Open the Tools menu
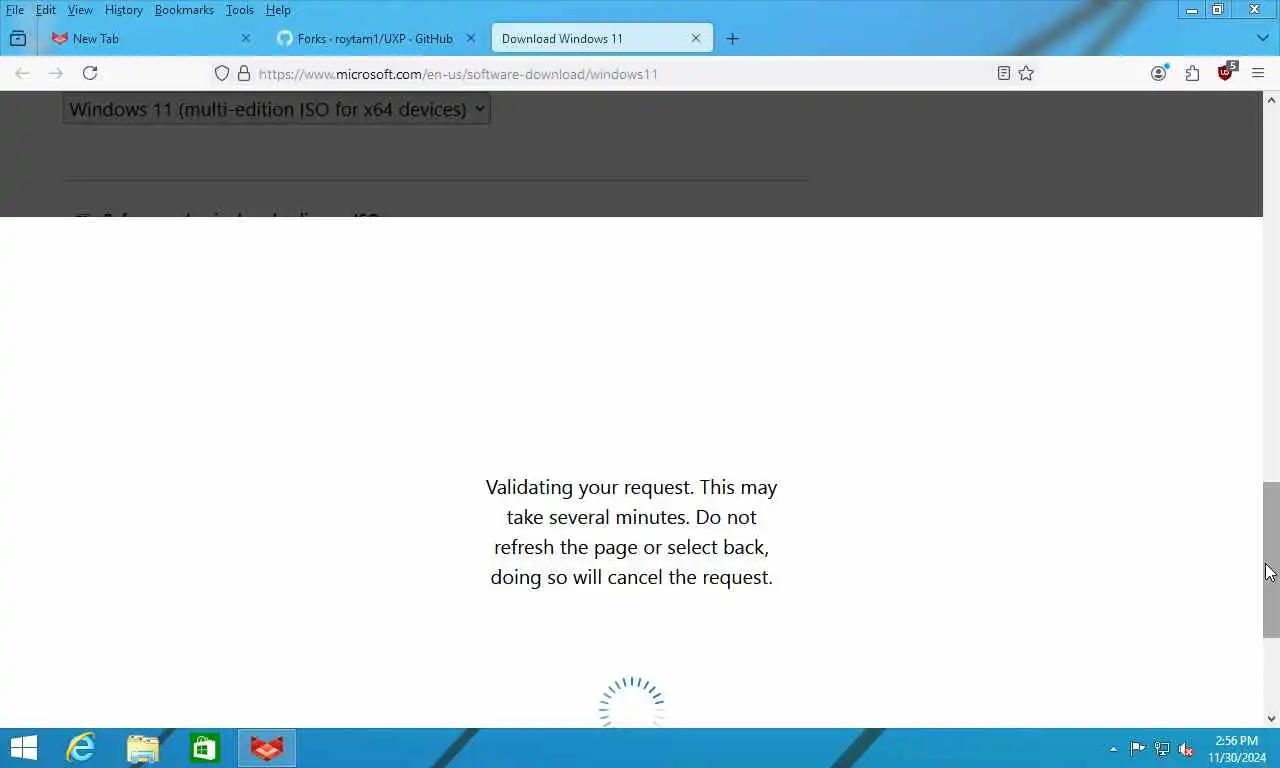This screenshot has width=1280, height=768. pos(240,10)
